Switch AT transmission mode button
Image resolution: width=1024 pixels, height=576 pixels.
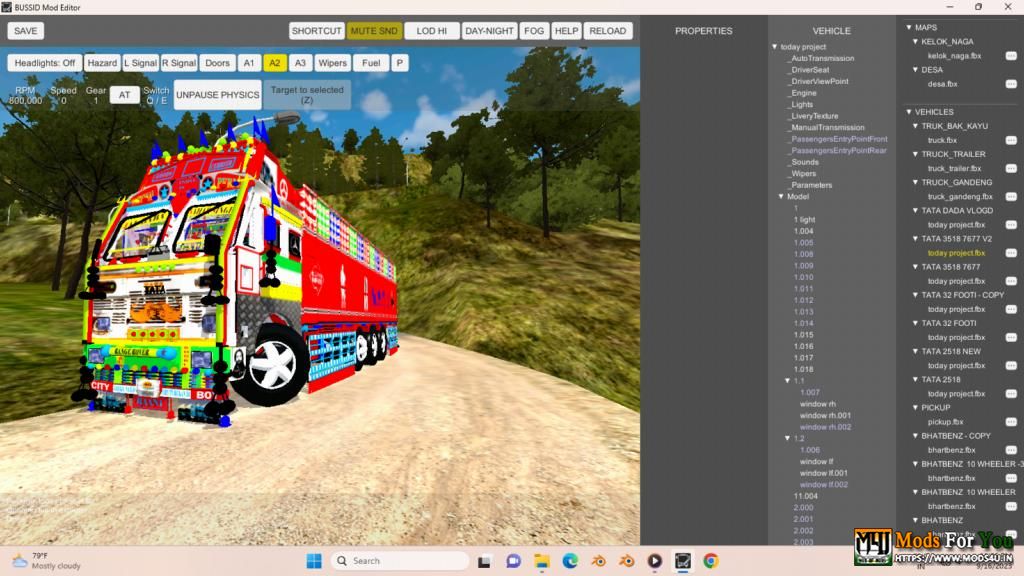pyautogui.click(x=125, y=95)
